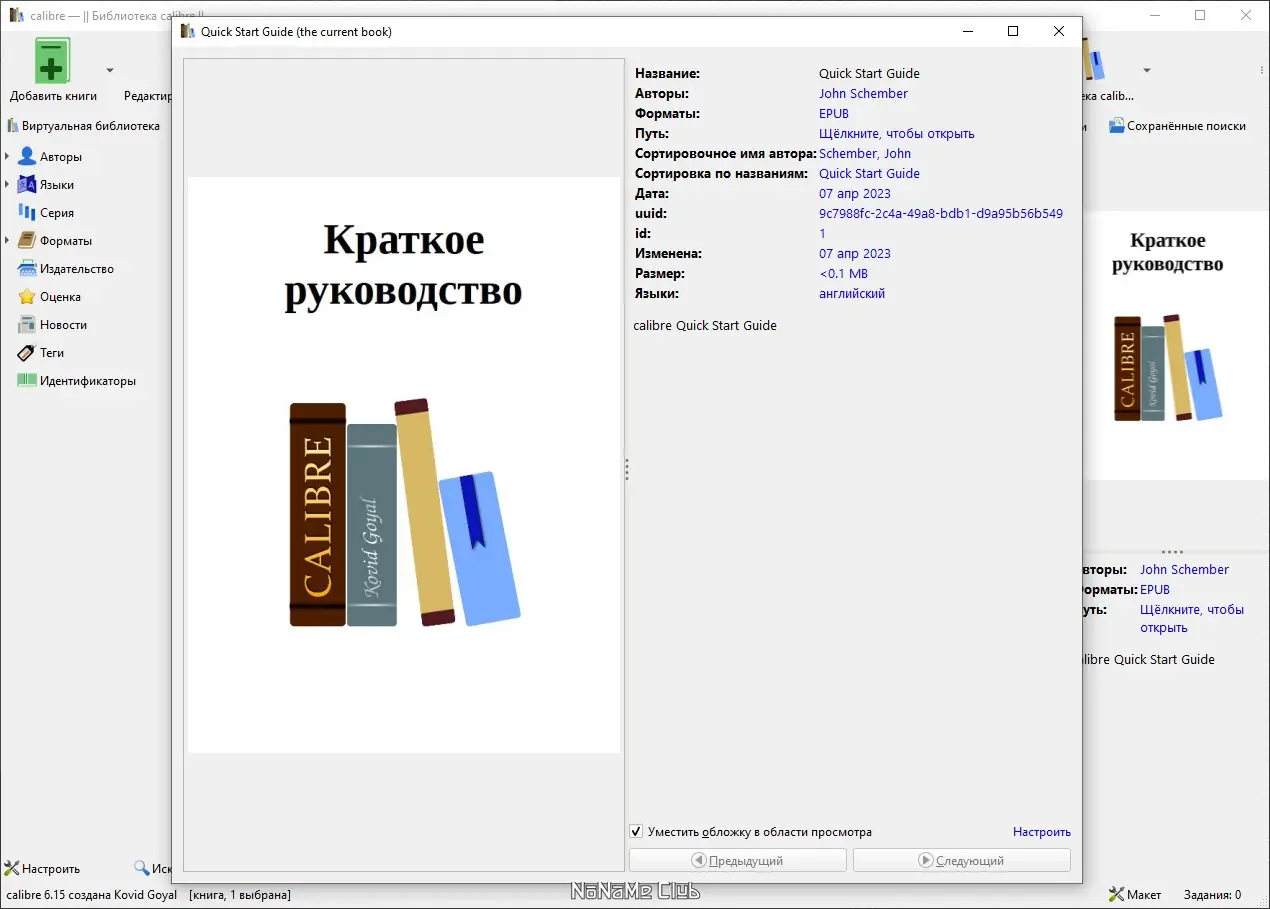Click the Identifiers barcode icon

[x=26, y=381]
